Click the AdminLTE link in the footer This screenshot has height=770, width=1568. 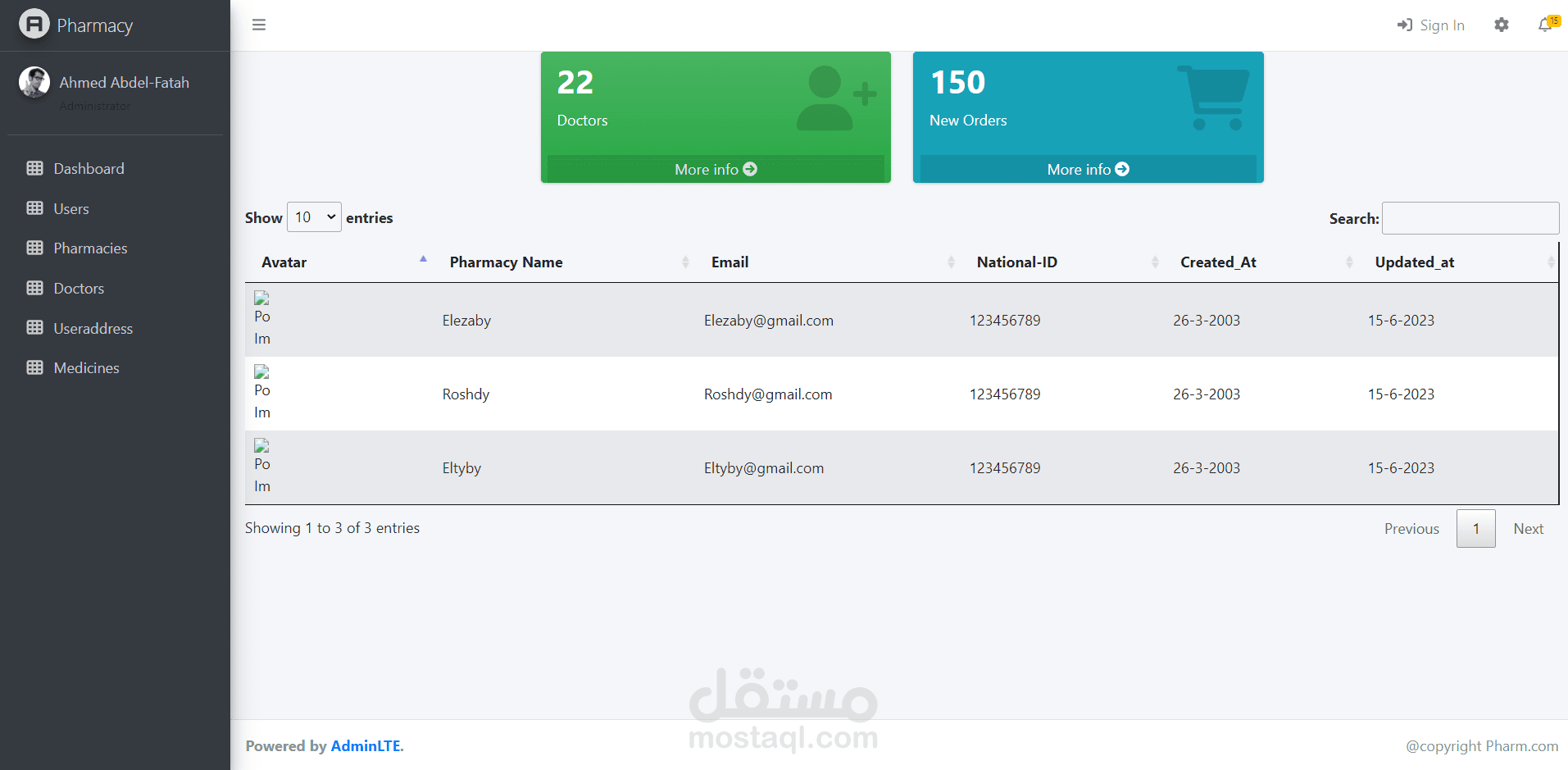365,745
